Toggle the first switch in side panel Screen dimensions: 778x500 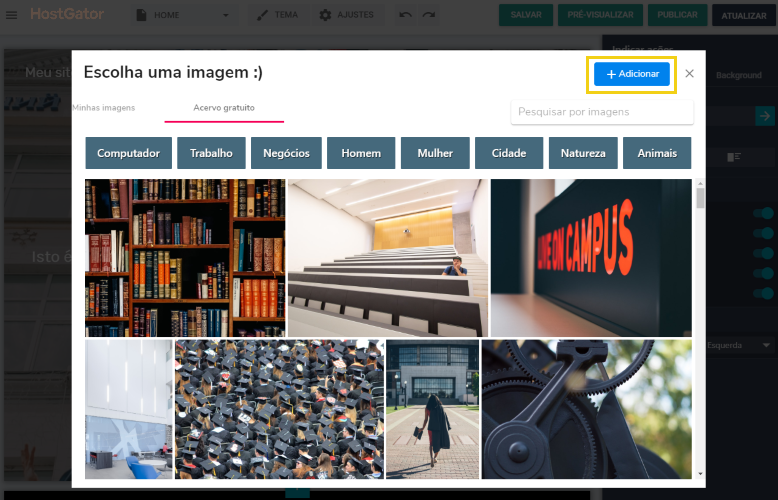763,213
